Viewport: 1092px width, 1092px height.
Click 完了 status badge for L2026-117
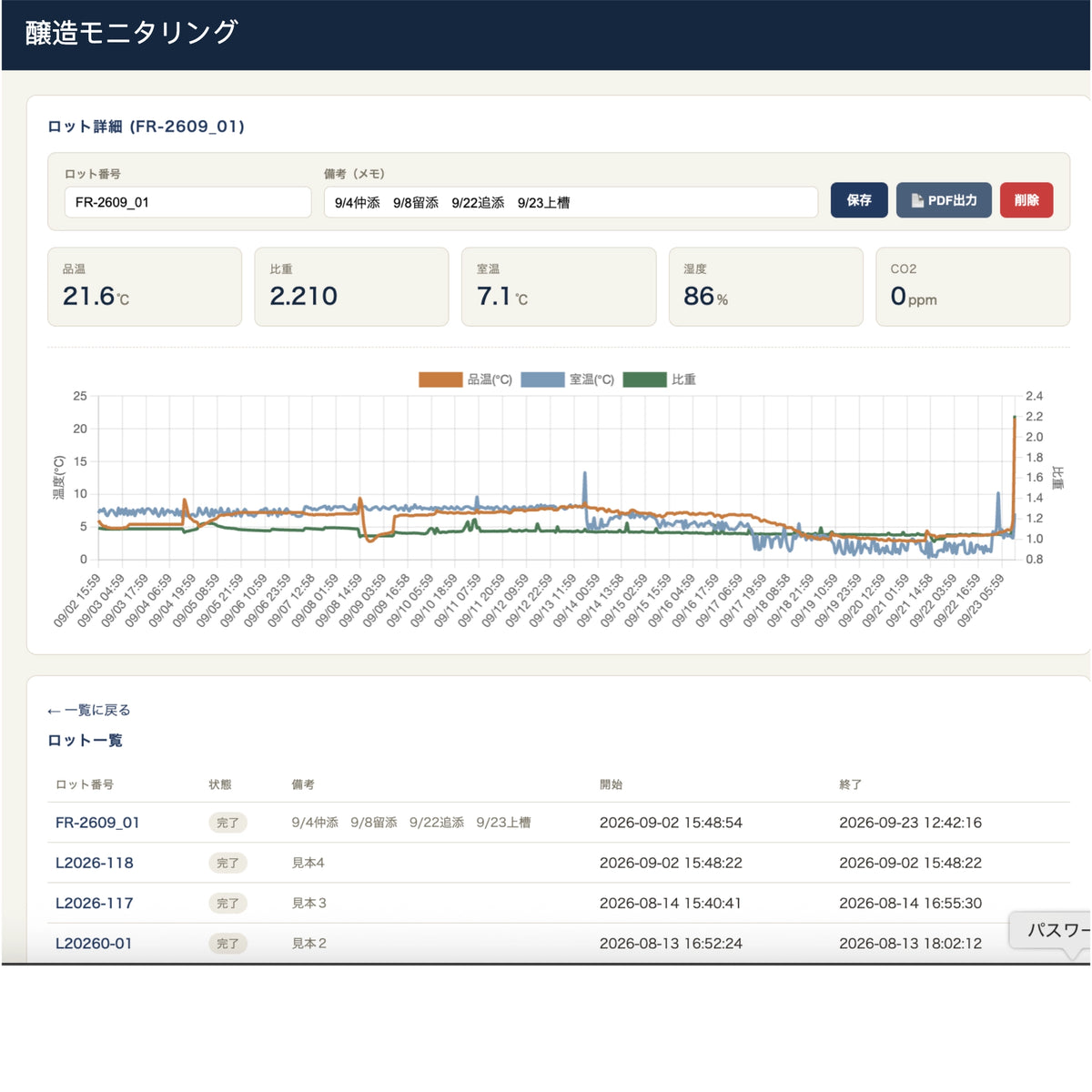227,904
